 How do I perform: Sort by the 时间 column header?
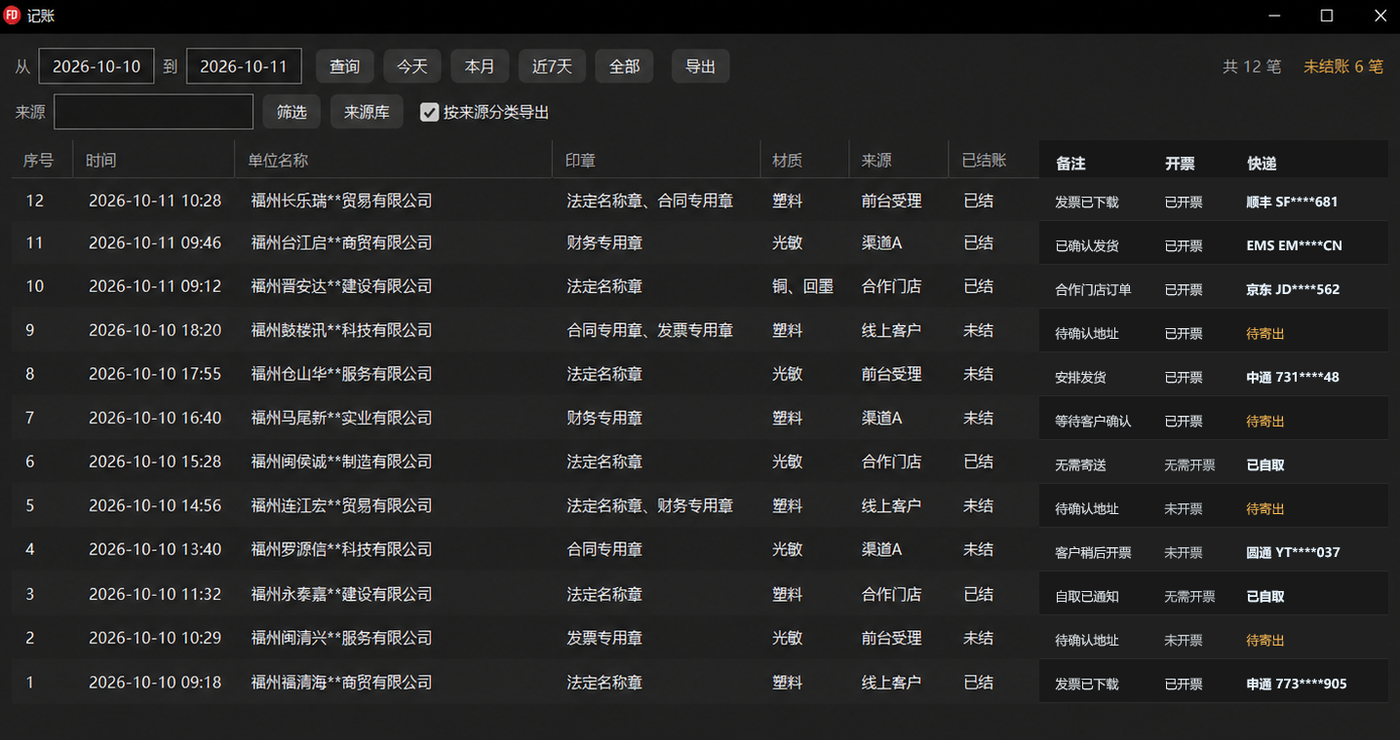[101, 160]
